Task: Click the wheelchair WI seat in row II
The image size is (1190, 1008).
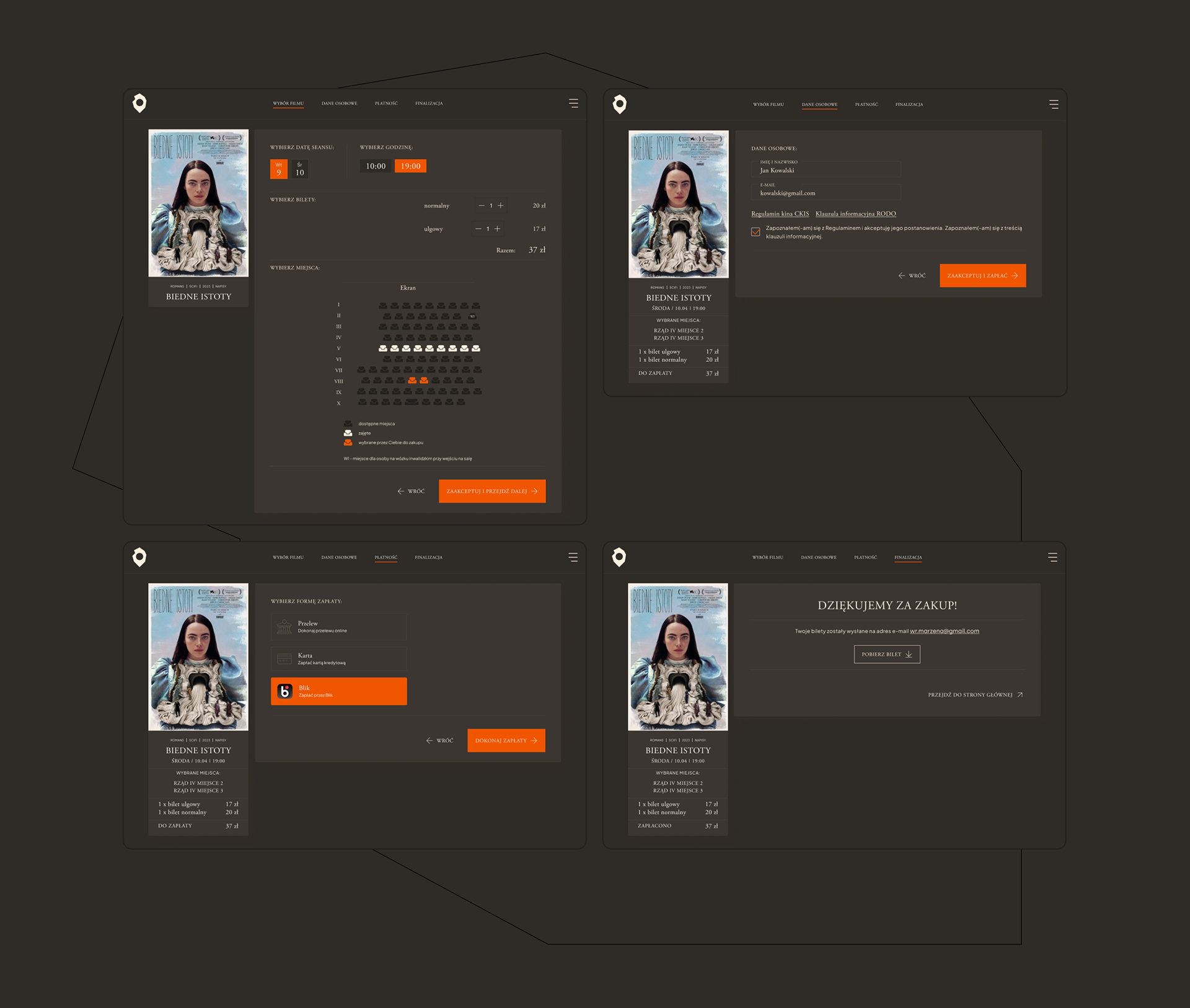Action: click(472, 316)
